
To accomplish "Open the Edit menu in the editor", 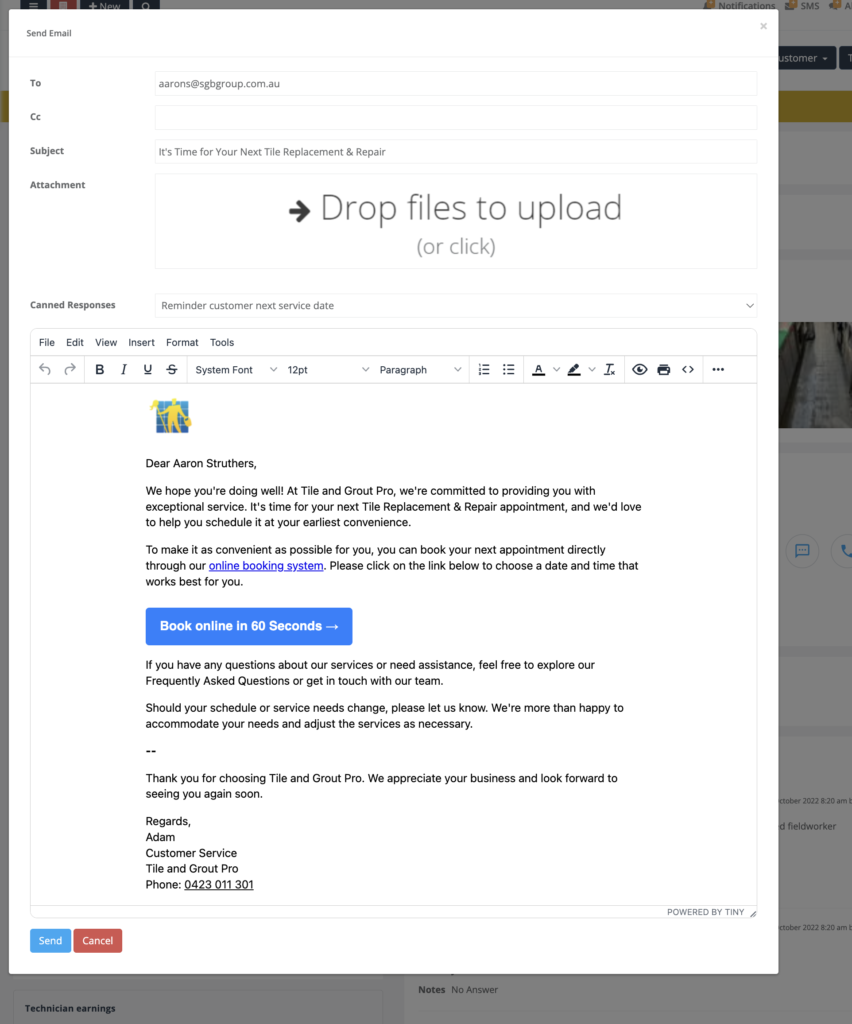I will (74, 342).
